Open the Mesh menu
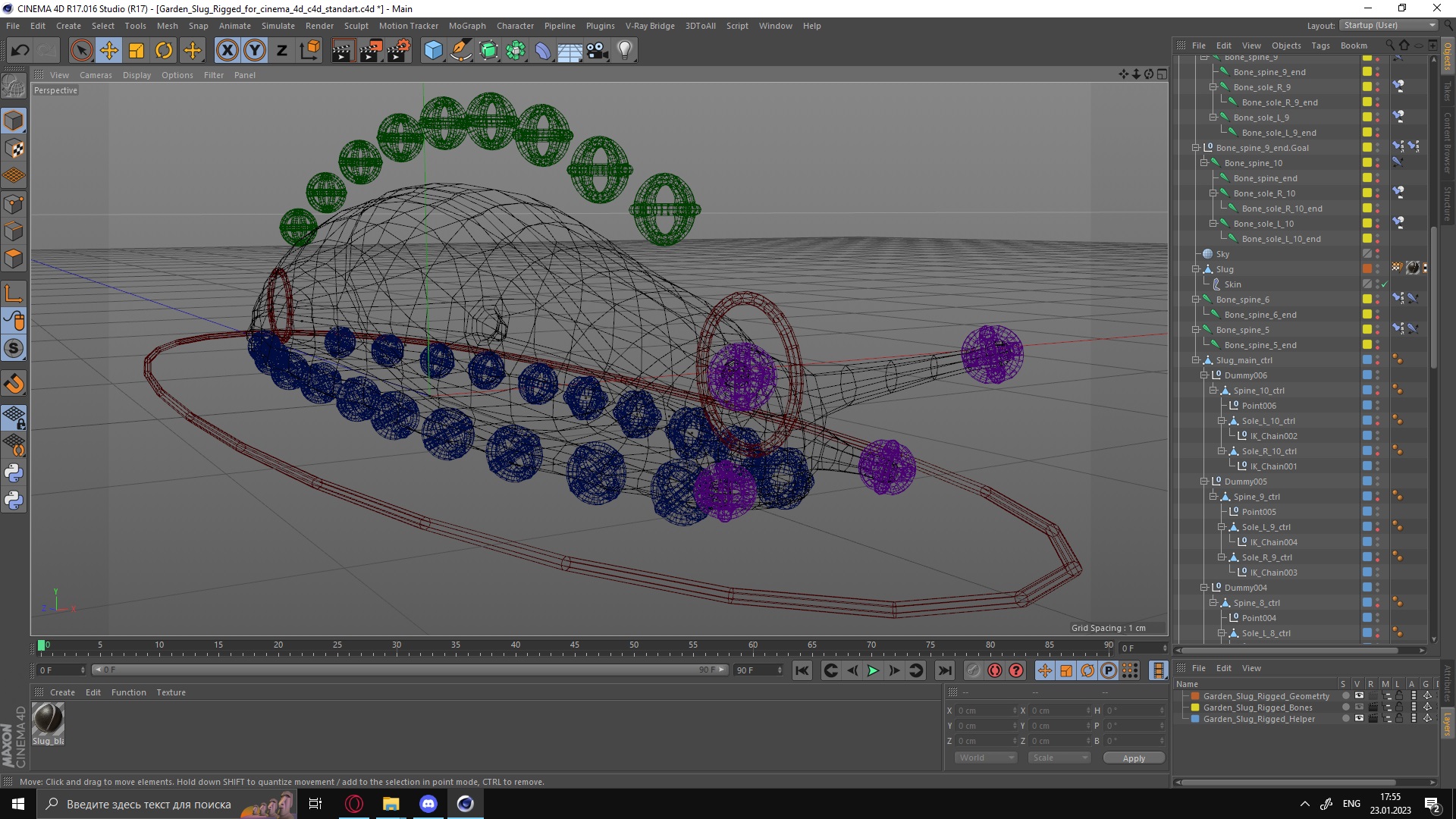 (167, 25)
